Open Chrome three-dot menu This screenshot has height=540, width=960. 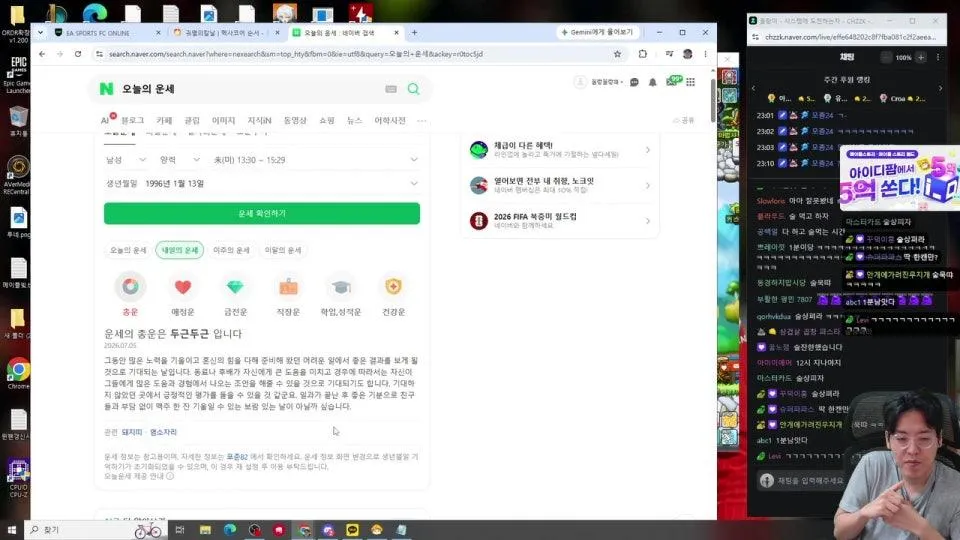[705, 54]
